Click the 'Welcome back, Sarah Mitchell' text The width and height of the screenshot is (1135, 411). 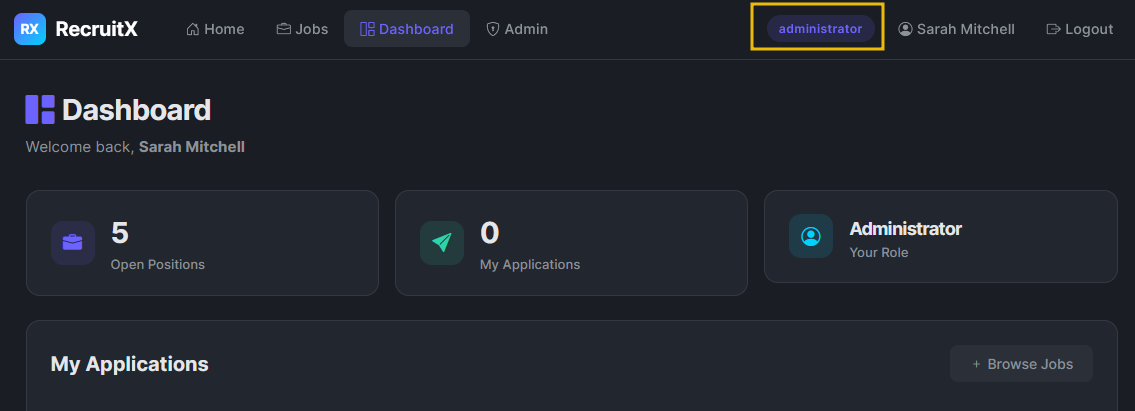coord(135,147)
